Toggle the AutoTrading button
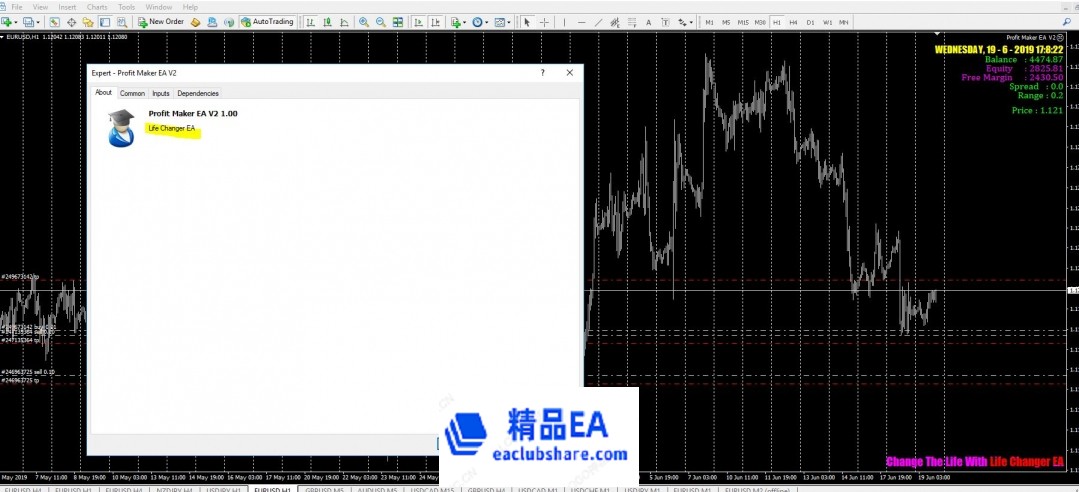 pyautogui.click(x=267, y=21)
